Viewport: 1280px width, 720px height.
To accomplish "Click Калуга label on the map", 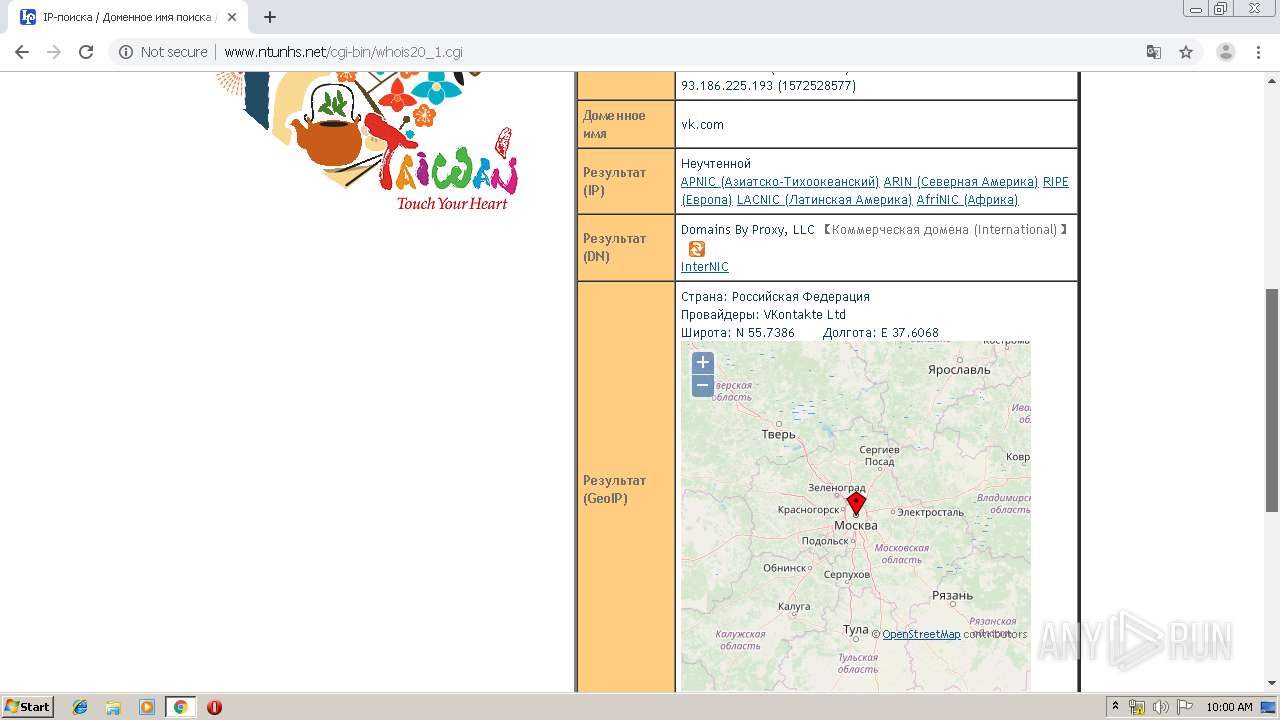I will (794, 607).
